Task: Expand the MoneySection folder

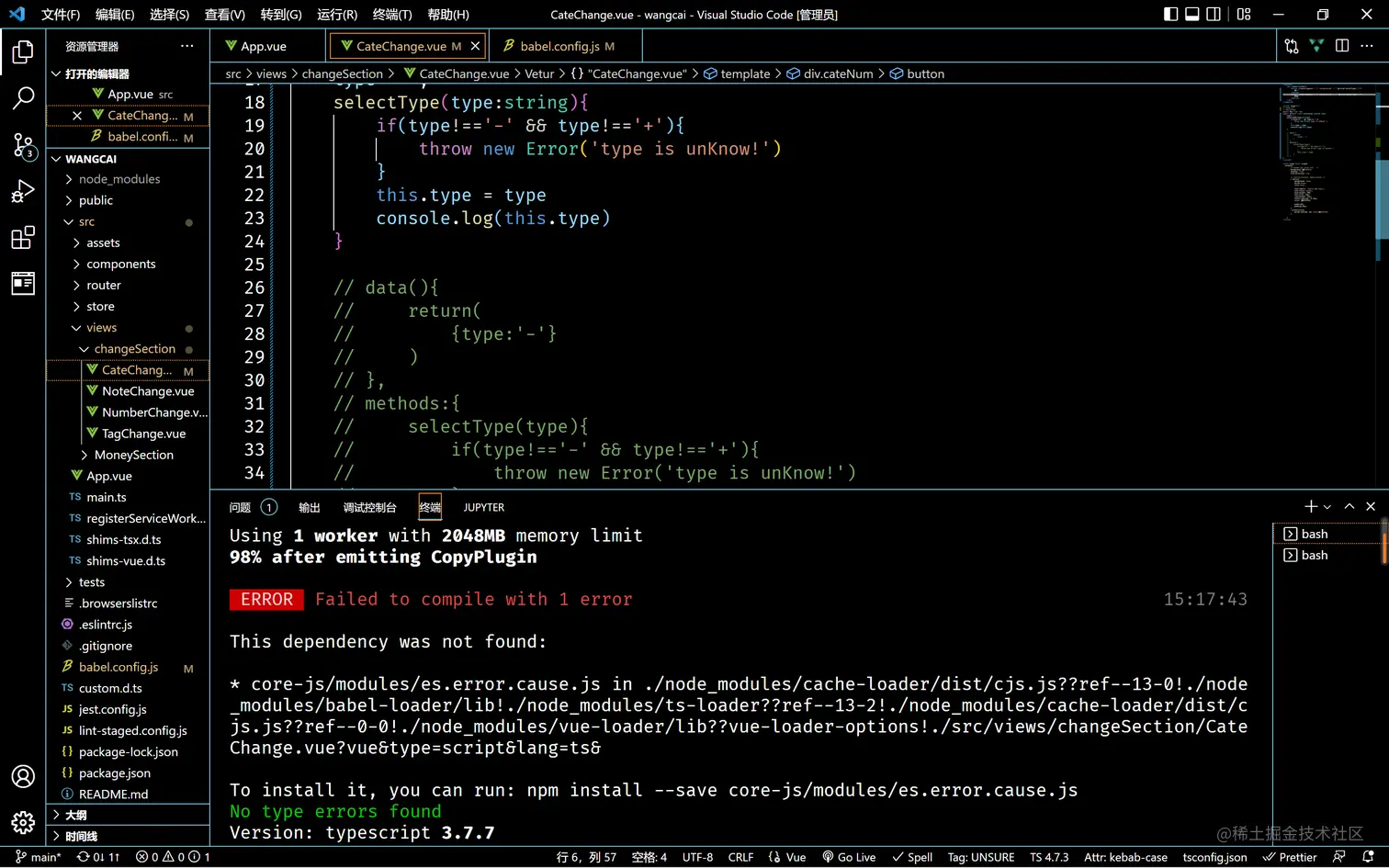Action: pos(129,455)
